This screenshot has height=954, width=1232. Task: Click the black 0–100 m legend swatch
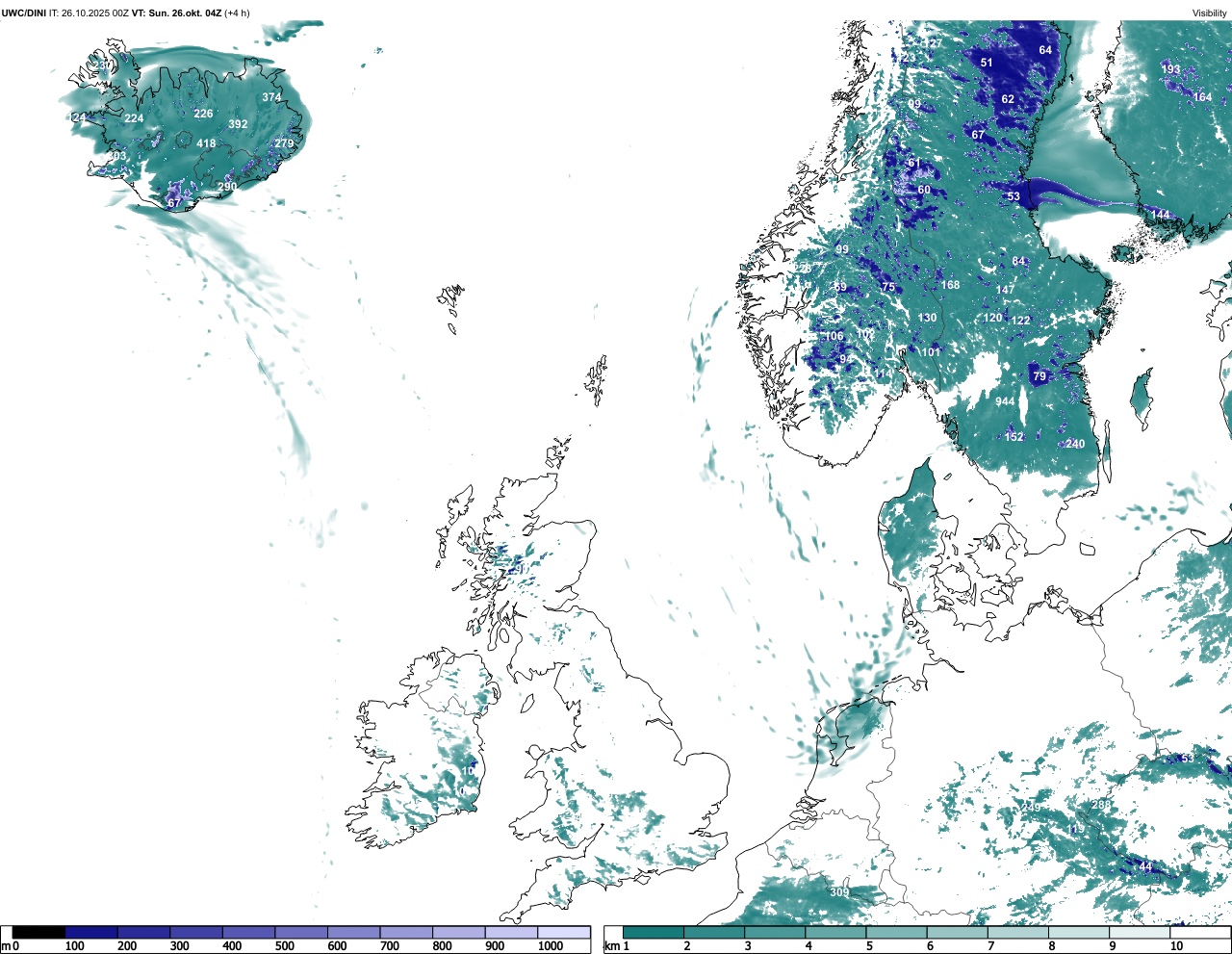[39, 932]
